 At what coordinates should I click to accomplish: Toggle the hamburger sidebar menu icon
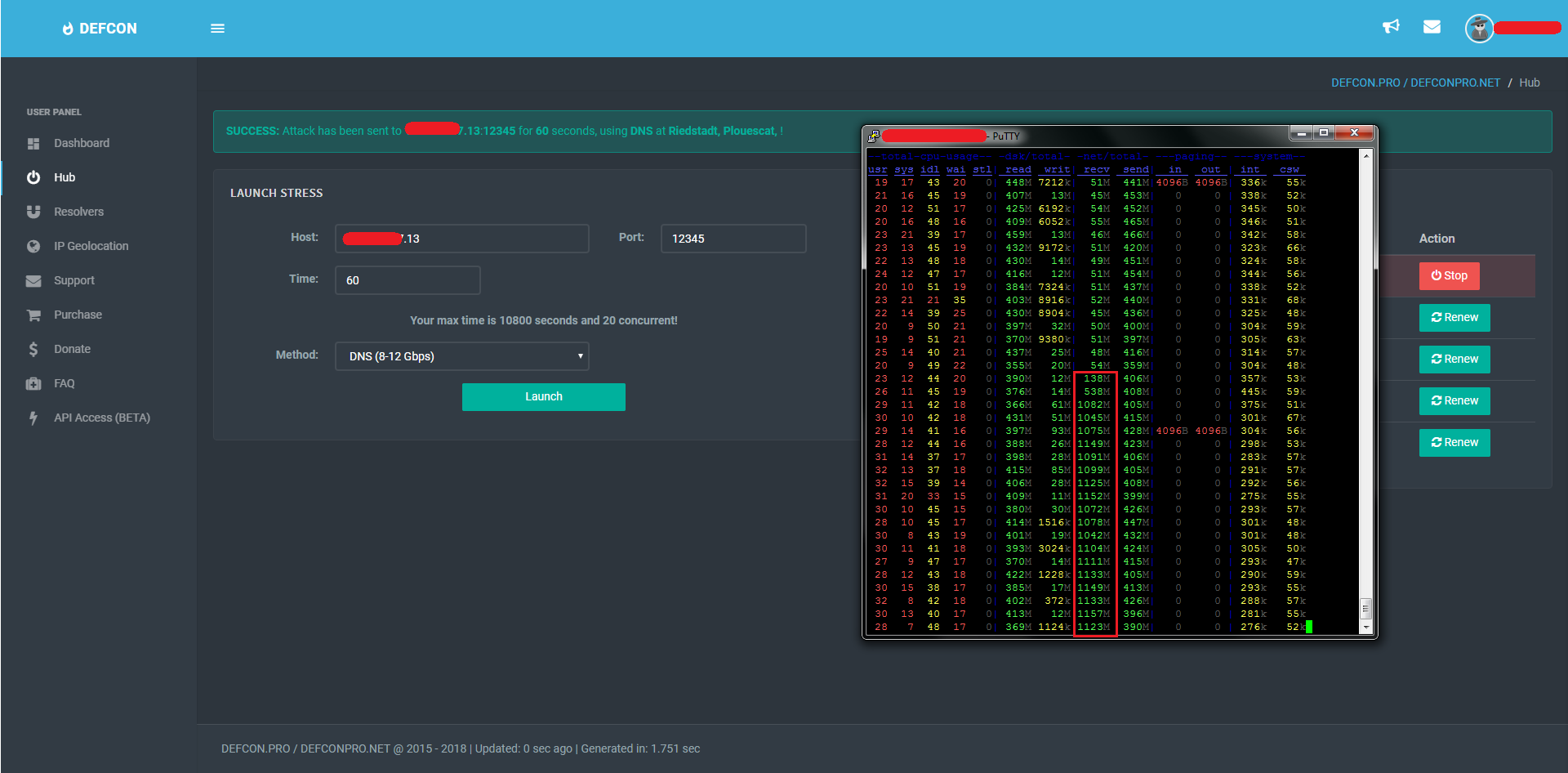coord(217,29)
